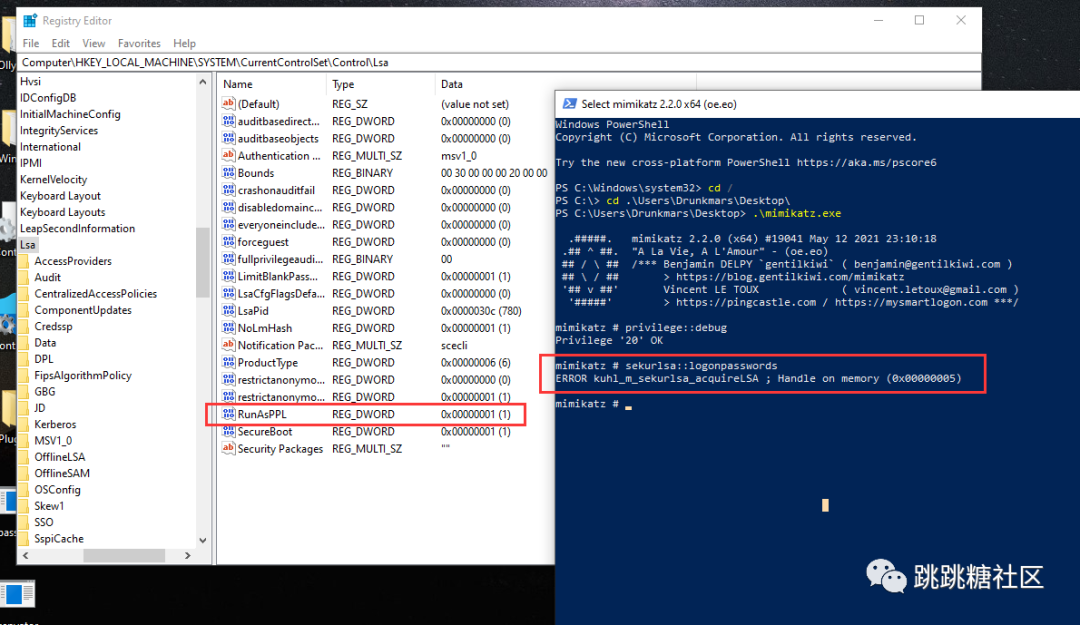Open the View menu

pos(94,43)
